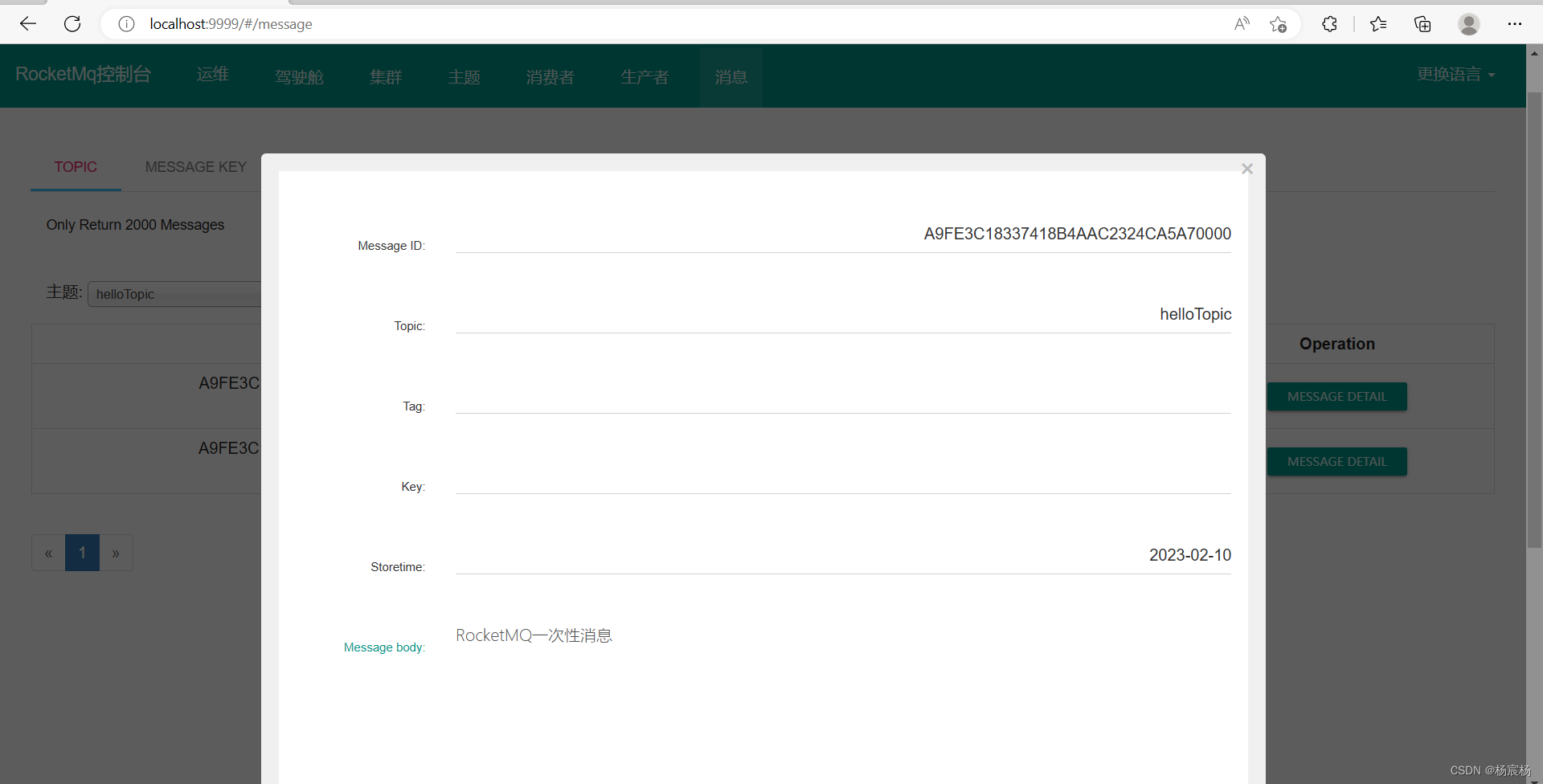Screen dimensions: 1543x784
Task: Click the page vertical scrollbar thumb
Action: [x=1534, y=320]
